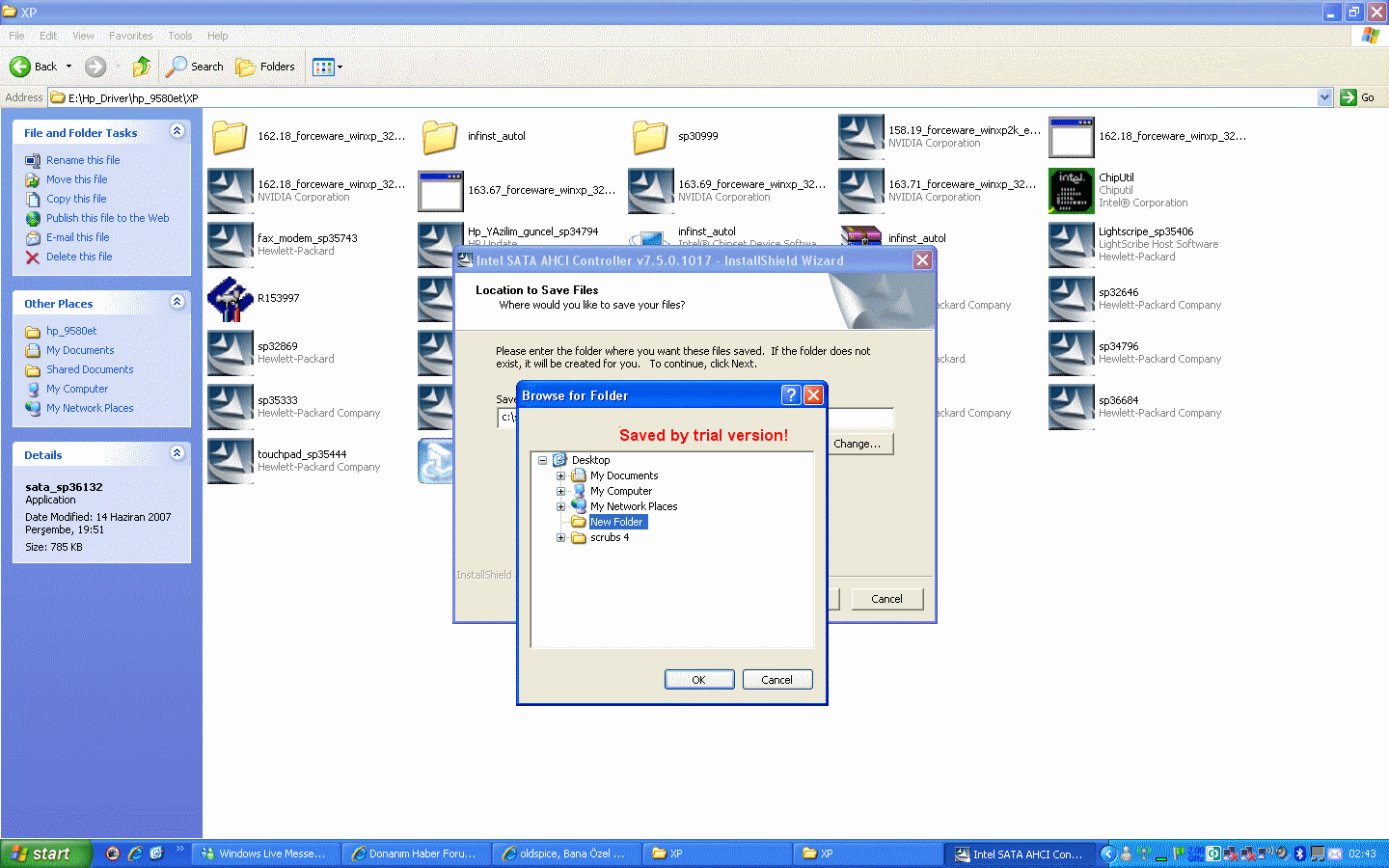Select the sp35333 installer icon
The width and height of the screenshot is (1389, 868).
point(230,407)
